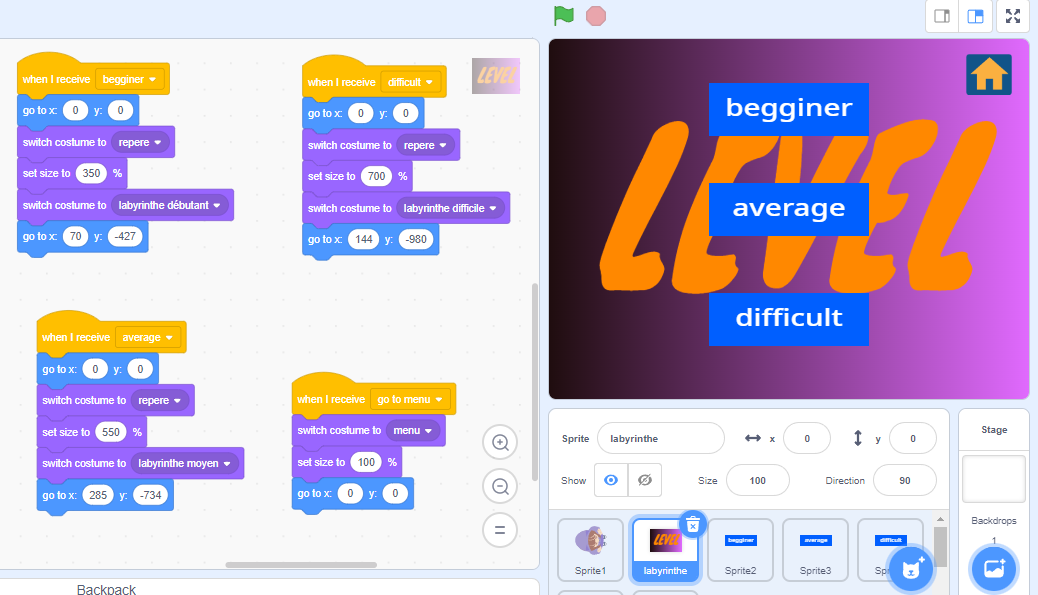Click the workspace horizontal scrollbar
Screen dimensions: 1038x595
[x=301, y=565]
